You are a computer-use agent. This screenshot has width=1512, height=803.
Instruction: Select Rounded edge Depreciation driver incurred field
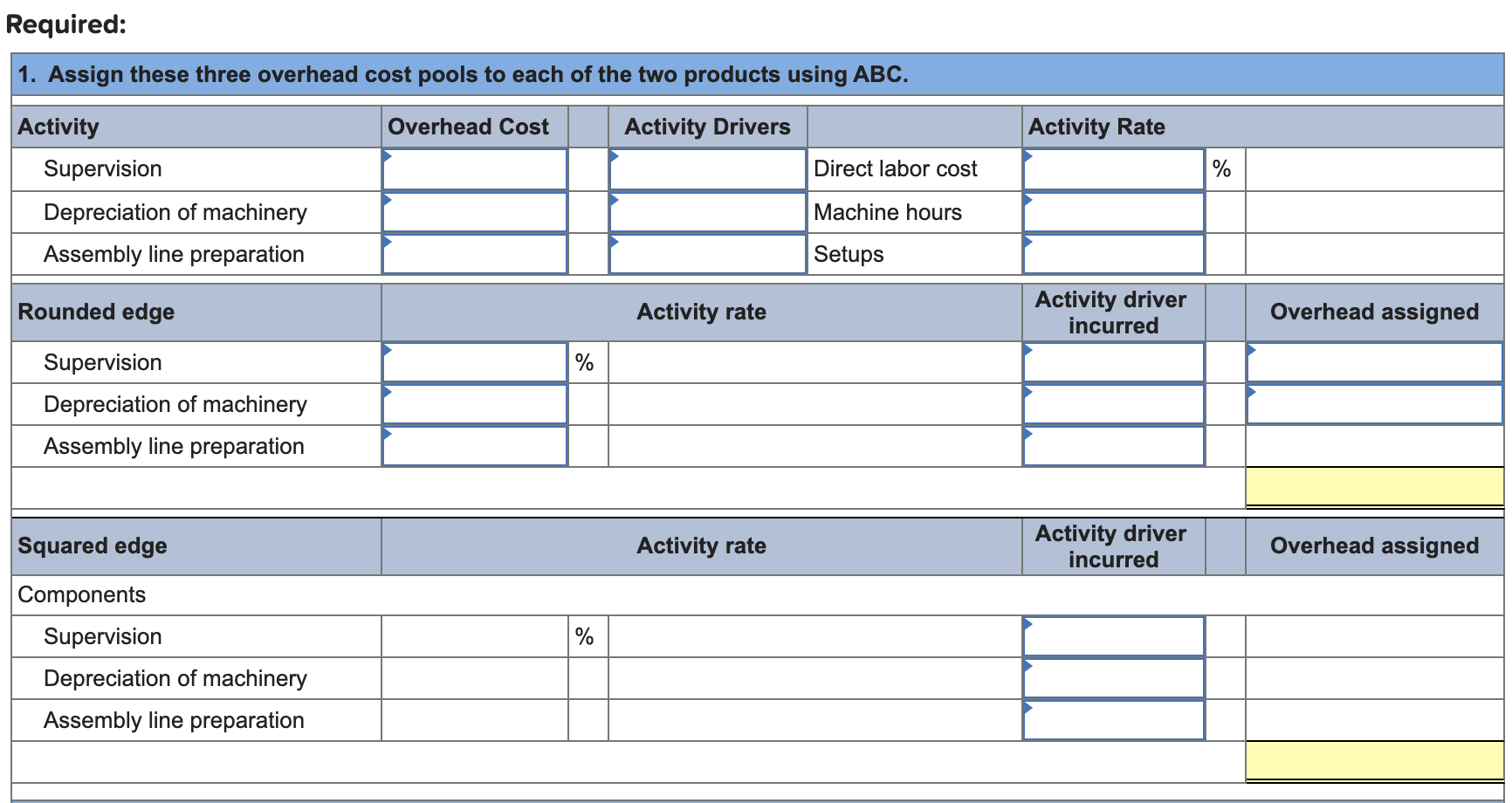[x=1114, y=404]
